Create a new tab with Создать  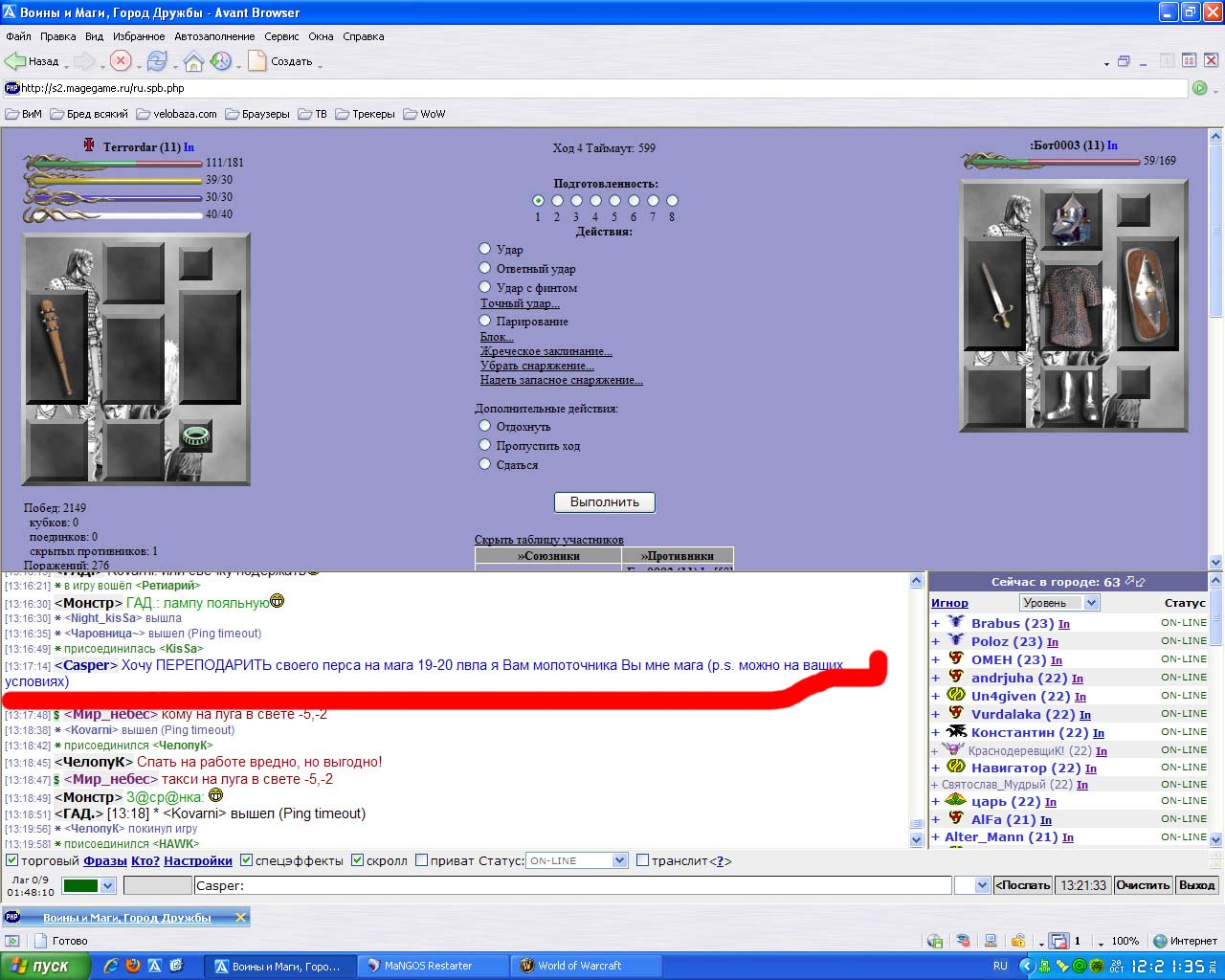pyautogui.click(x=280, y=61)
